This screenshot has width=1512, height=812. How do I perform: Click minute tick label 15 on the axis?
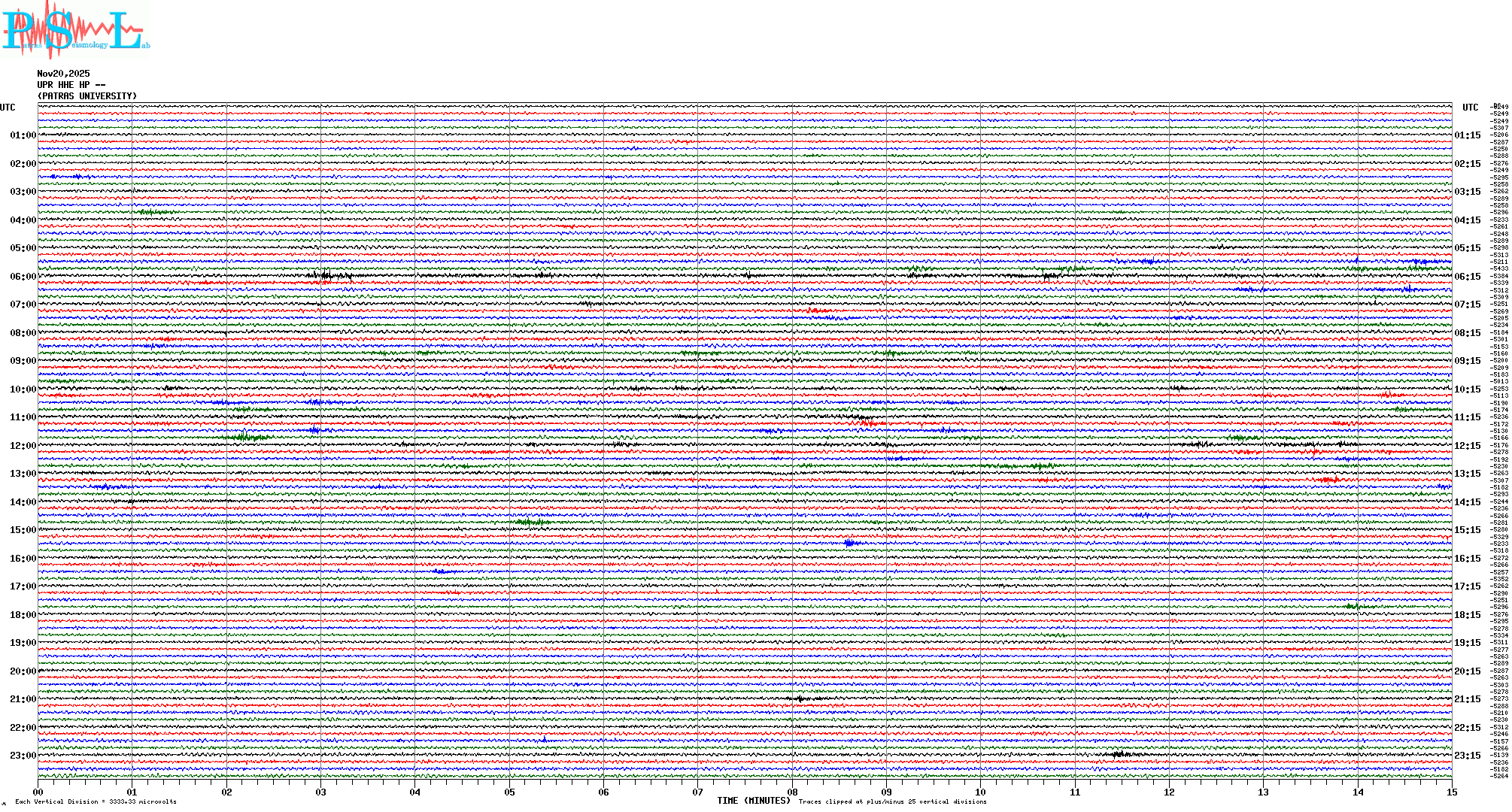pos(1451,792)
